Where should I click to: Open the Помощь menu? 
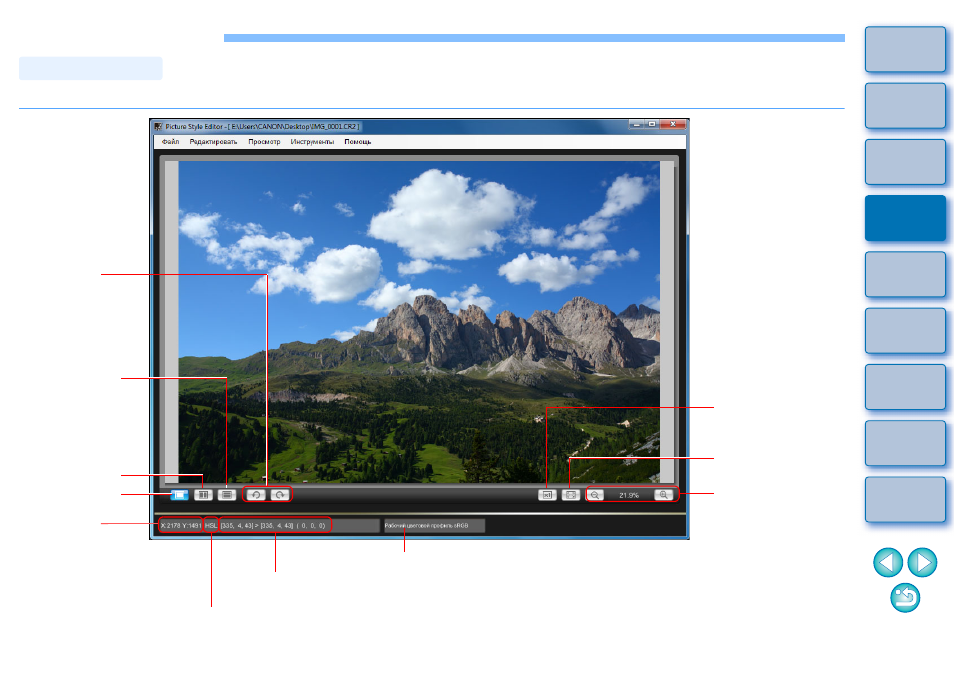(x=358, y=142)
